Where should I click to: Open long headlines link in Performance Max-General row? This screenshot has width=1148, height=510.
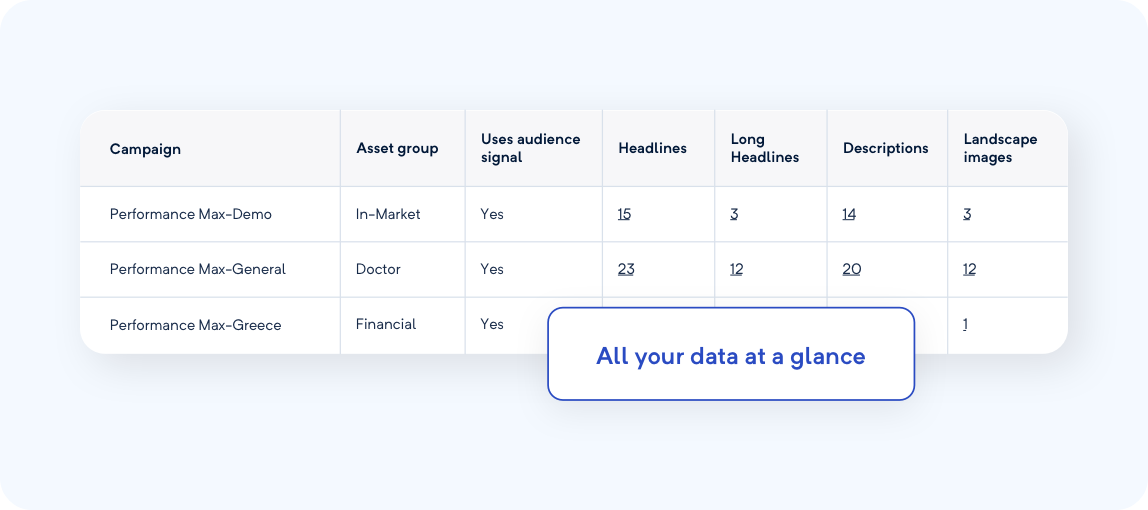(736, 269)
